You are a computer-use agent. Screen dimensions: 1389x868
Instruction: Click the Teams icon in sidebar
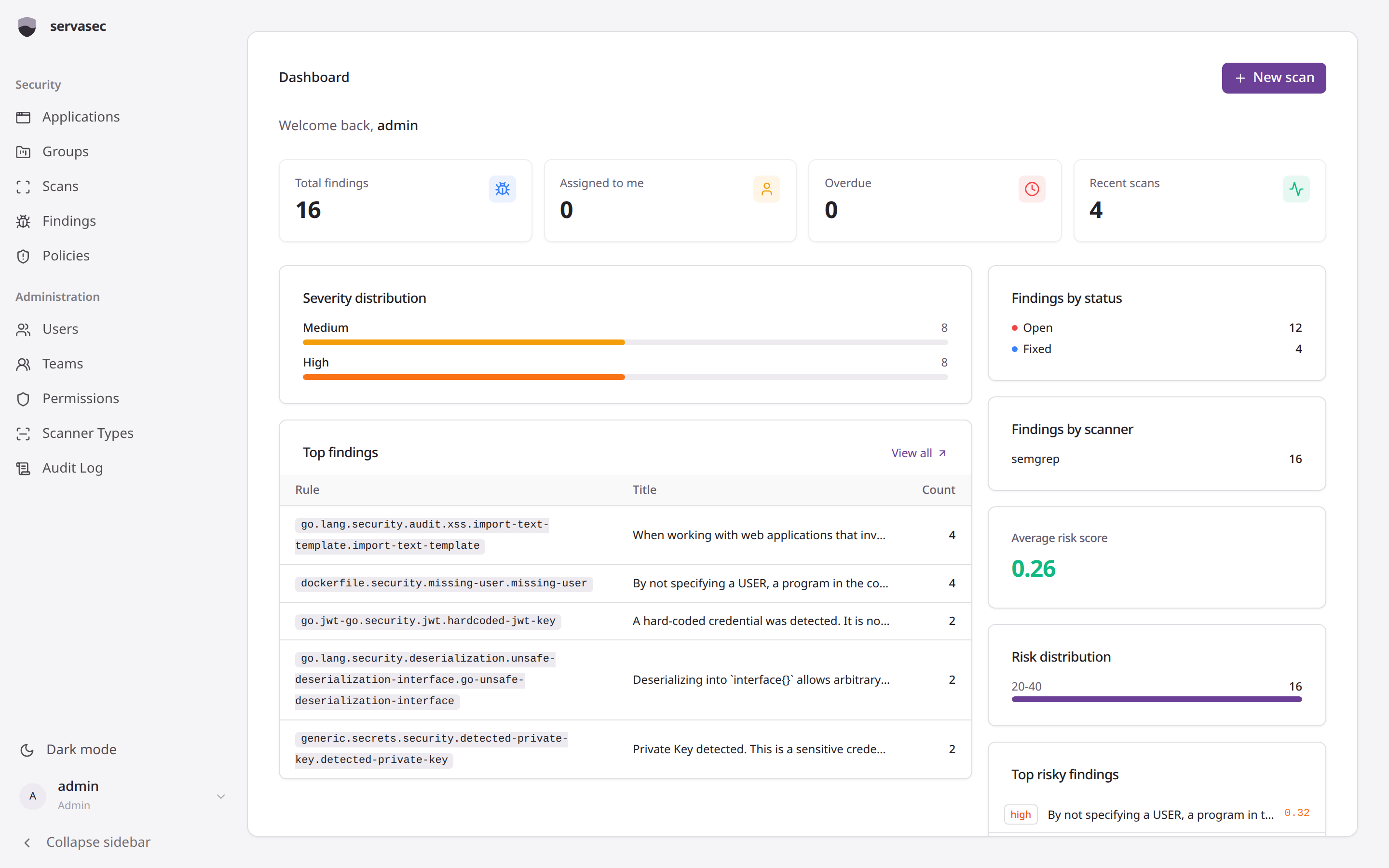point(23,364)
